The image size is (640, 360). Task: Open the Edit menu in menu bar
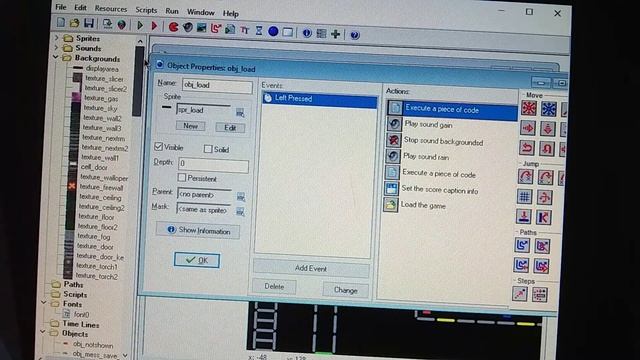click(x=80, y=8)
